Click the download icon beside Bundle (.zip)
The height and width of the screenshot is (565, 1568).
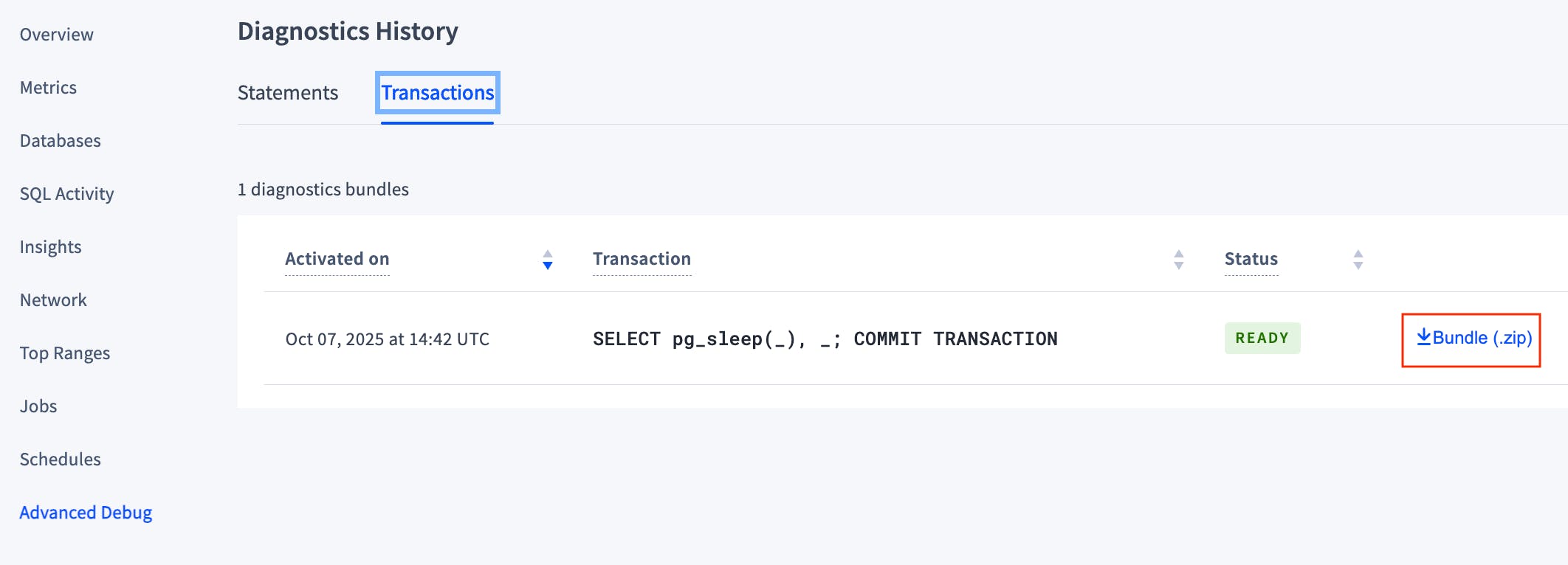click(x=1423, y=338)
